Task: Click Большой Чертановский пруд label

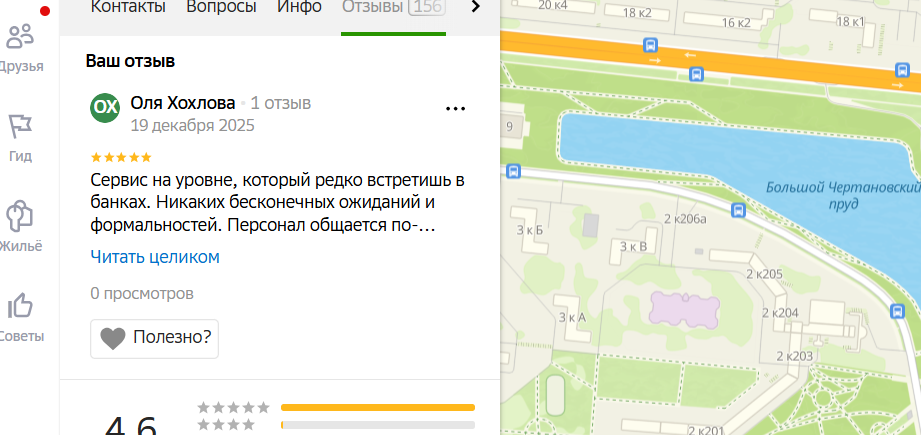Action: pyautogui.click(x=843, y=195)
